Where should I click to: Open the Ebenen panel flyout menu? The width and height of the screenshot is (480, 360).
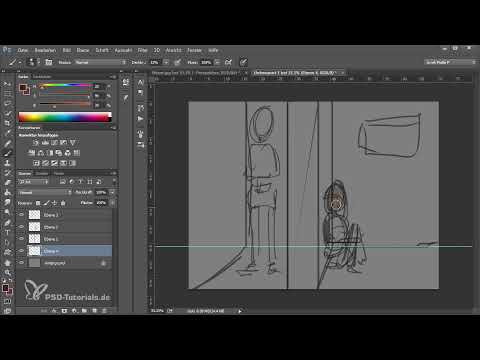click(113, 173)
